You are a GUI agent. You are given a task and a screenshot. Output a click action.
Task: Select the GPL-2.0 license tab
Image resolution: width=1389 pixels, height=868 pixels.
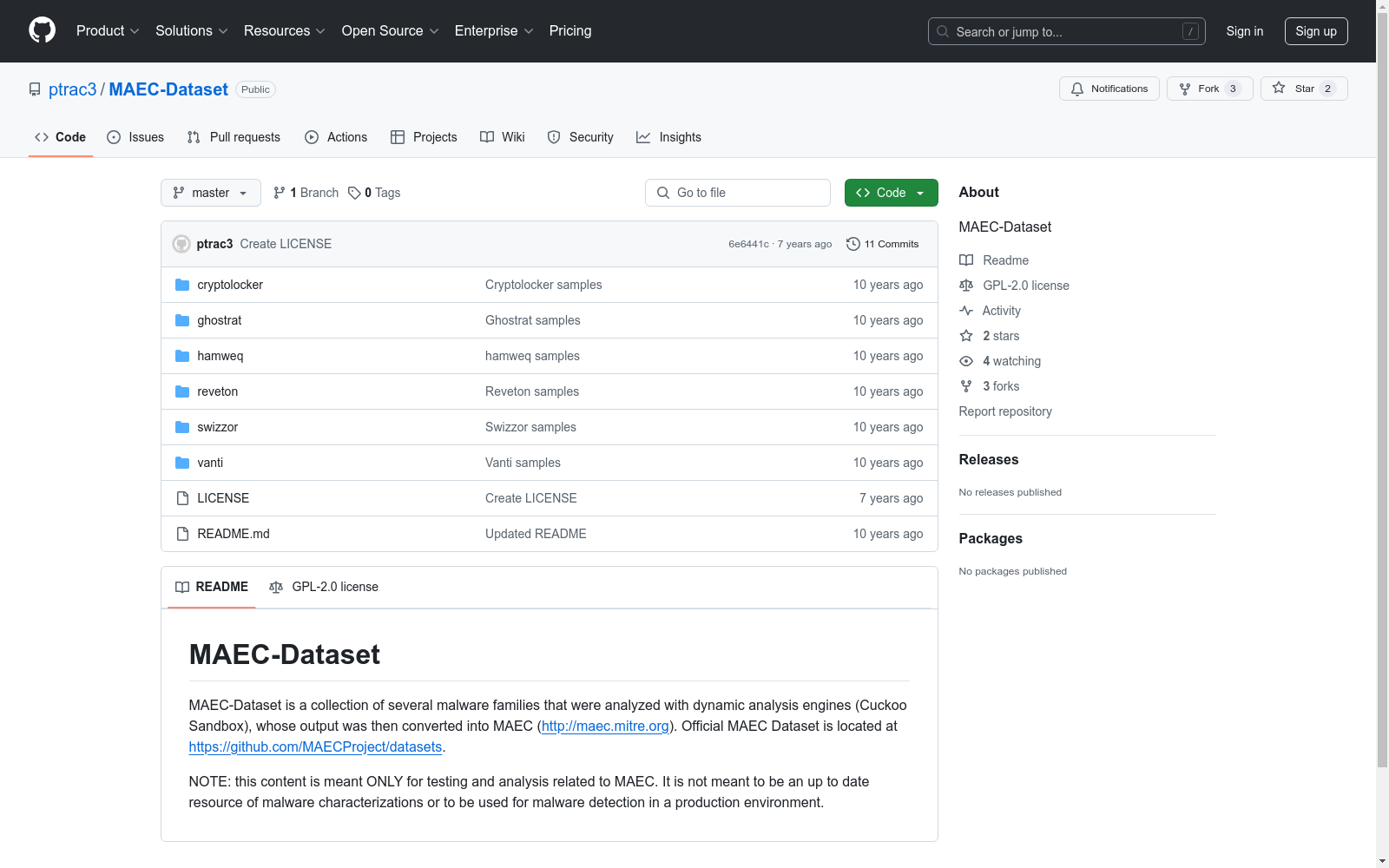point(324,587)
